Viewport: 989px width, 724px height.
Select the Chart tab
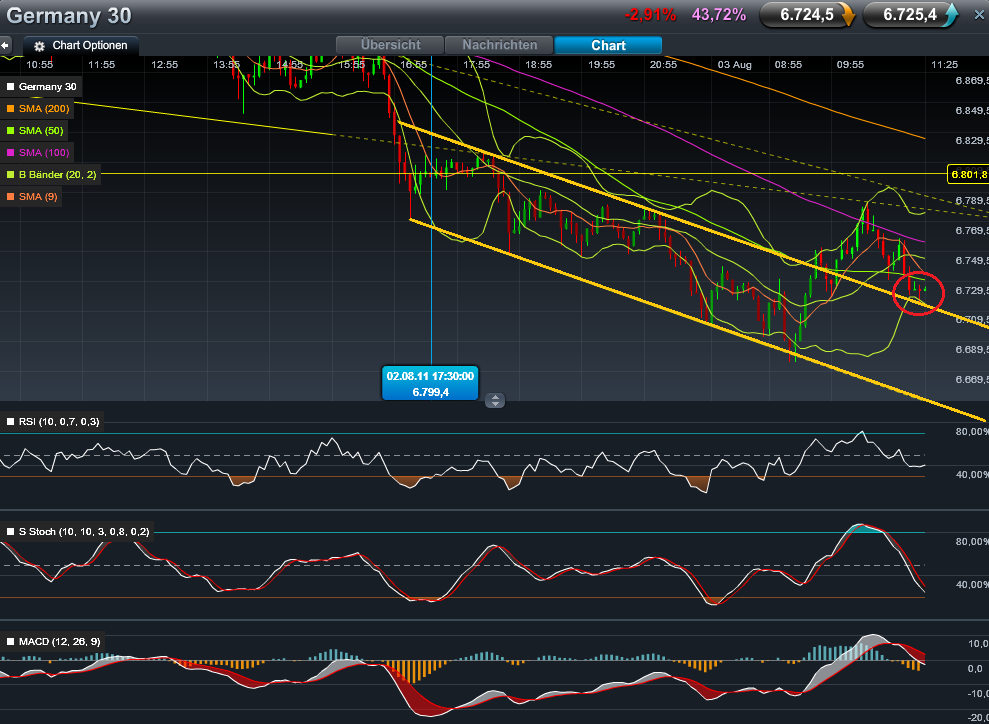point(608,45)
